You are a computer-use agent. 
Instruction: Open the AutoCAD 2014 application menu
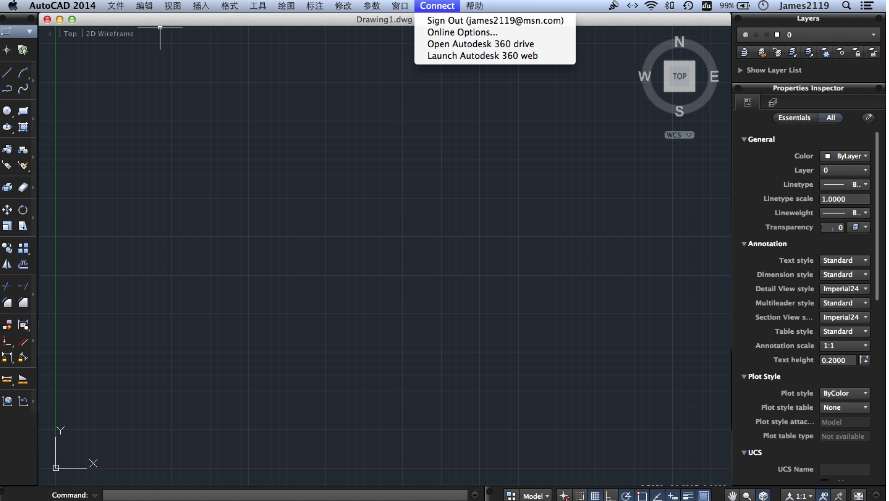(x=62, y=6)
